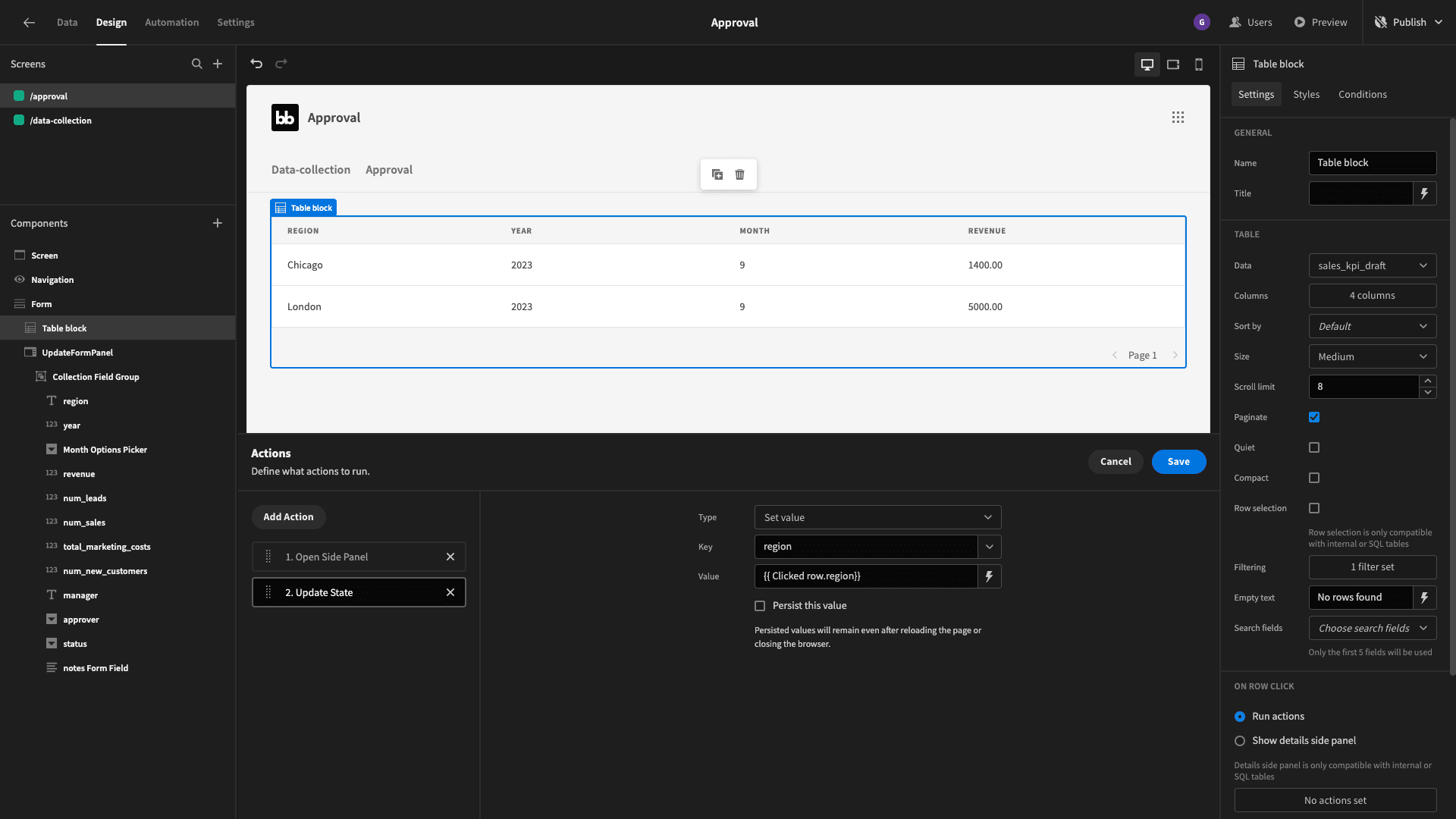Select the desktop view icon
The image size is (1456, 819).
click(x=1147, y=64)
